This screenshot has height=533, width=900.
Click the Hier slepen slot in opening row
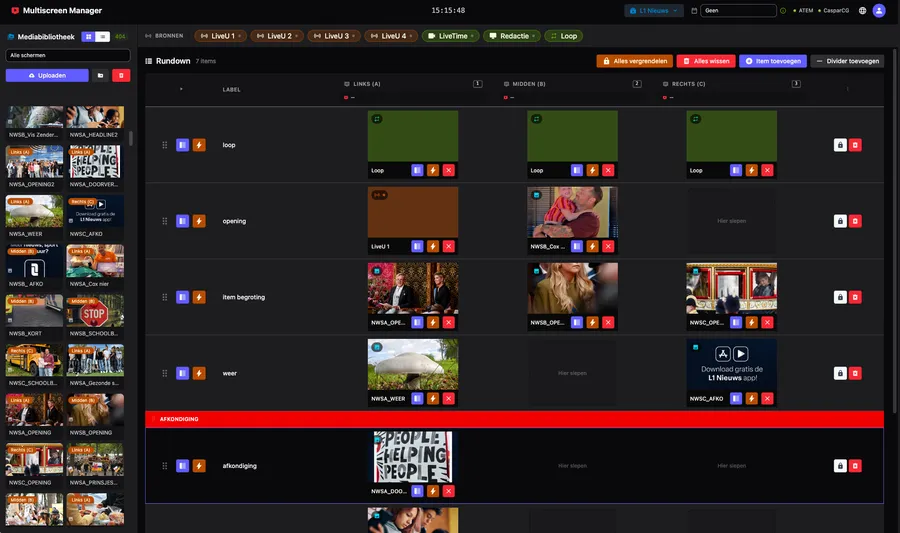[731, 221]
